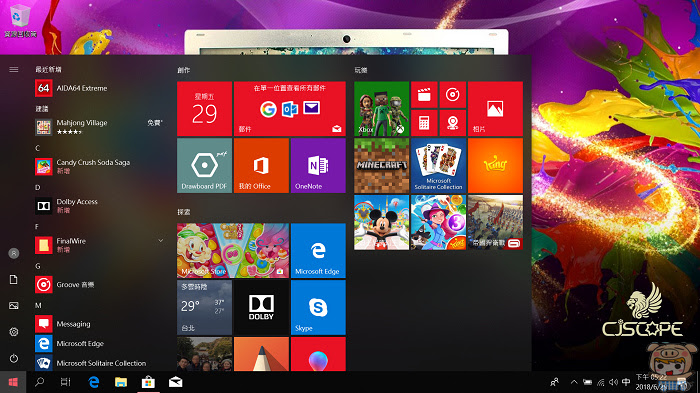Open Settings gear in Start sidebar
The height and width of the screenshot is (393, 700).
tap(14, 332)
